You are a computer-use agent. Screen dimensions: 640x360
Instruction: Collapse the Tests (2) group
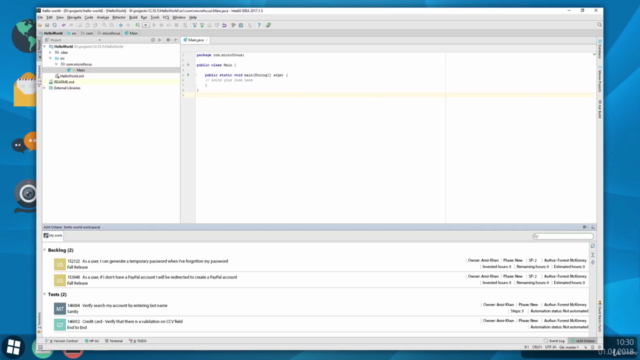(44, 294)
